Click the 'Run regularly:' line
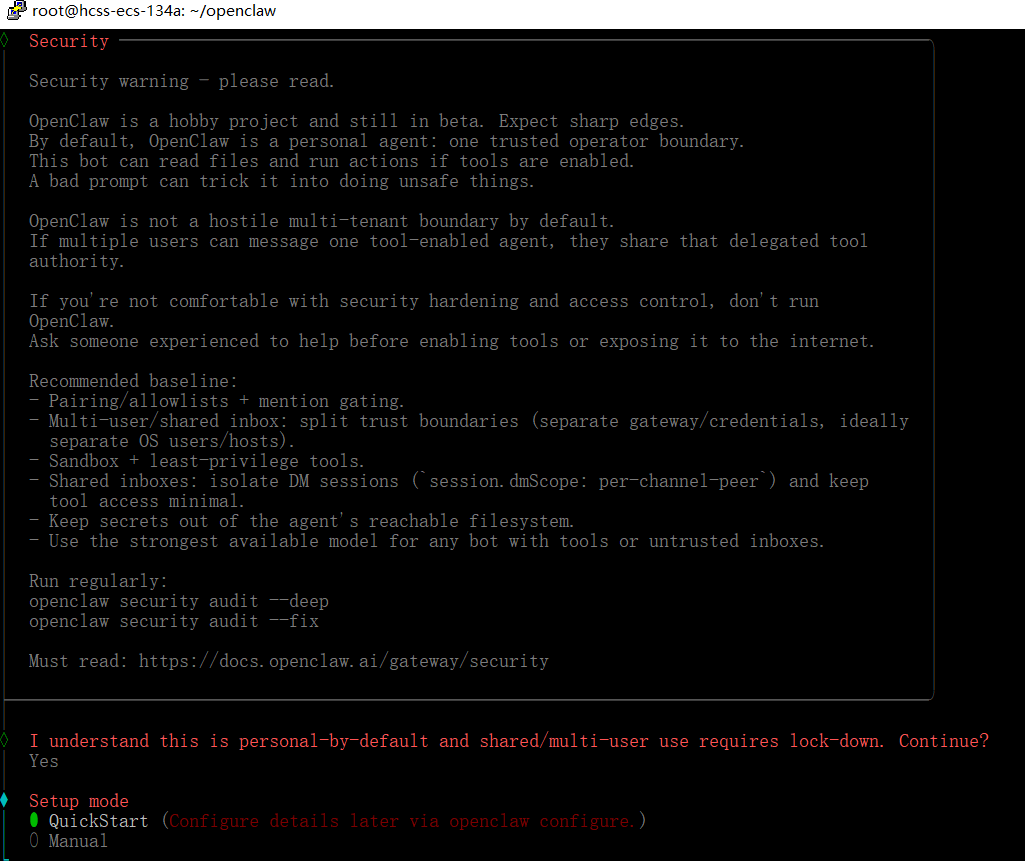Screen dimensions: 1025x861 (x=98, y=581)
